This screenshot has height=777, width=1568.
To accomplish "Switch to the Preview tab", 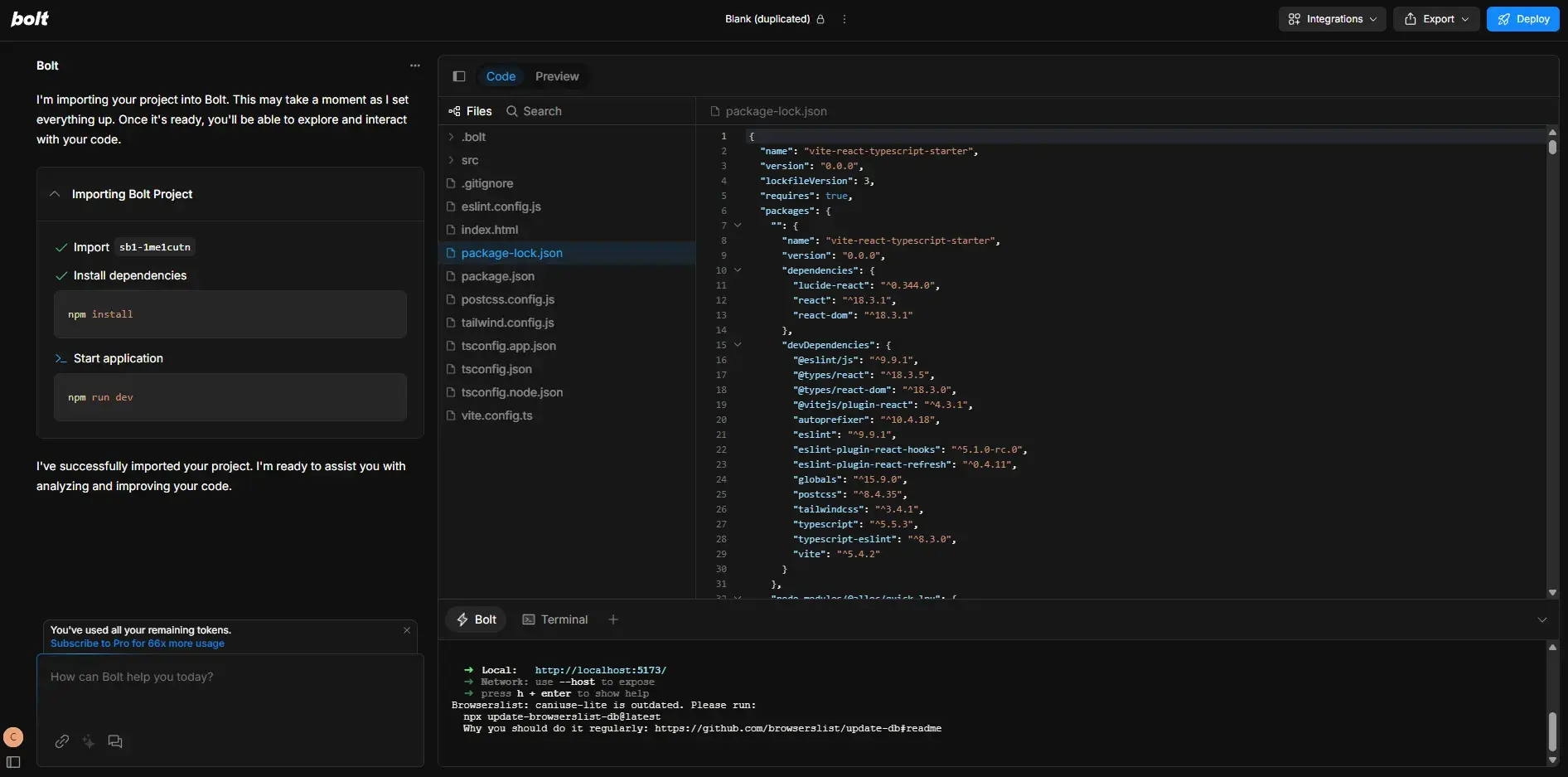I will click(x=557, y=76).
